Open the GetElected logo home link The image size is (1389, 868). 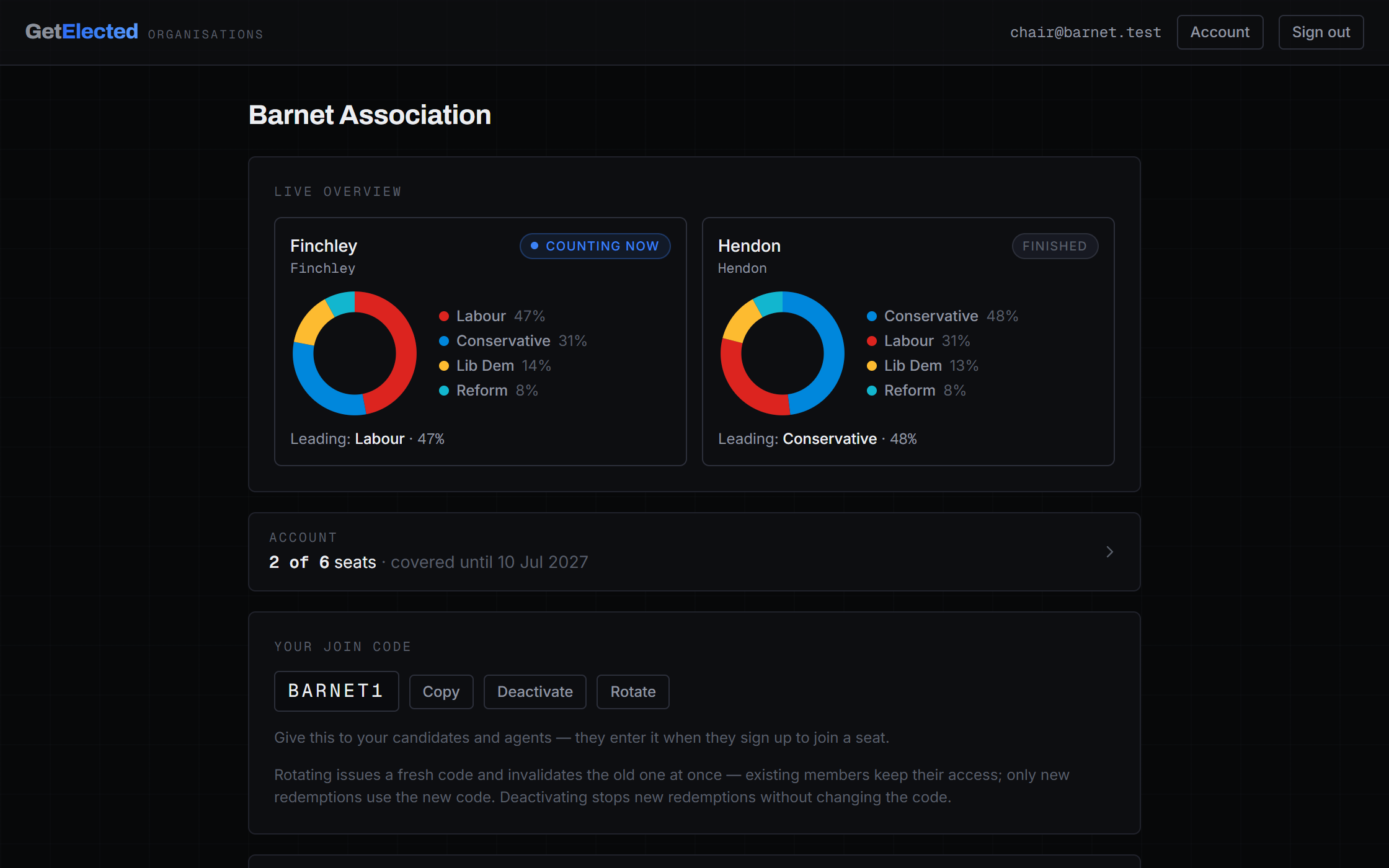click(x=81, y=32)
